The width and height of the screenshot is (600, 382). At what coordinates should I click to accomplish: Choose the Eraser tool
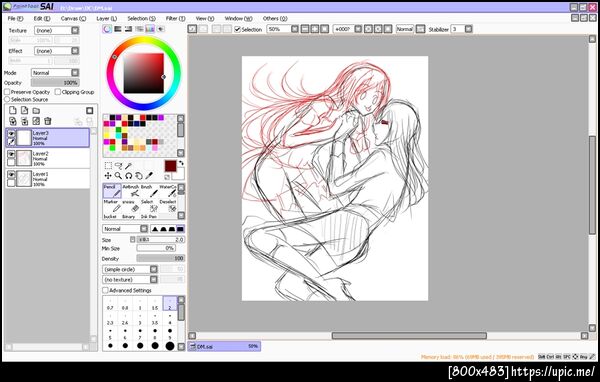tap(131, 206)
